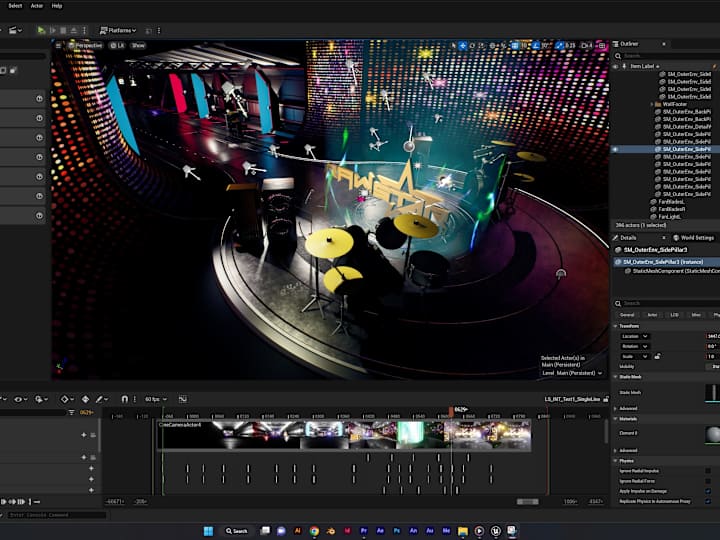Open Blender from the taskbar
Image resolution: width=720 pixels, height=540 pixels.
(x=331, y=531)
